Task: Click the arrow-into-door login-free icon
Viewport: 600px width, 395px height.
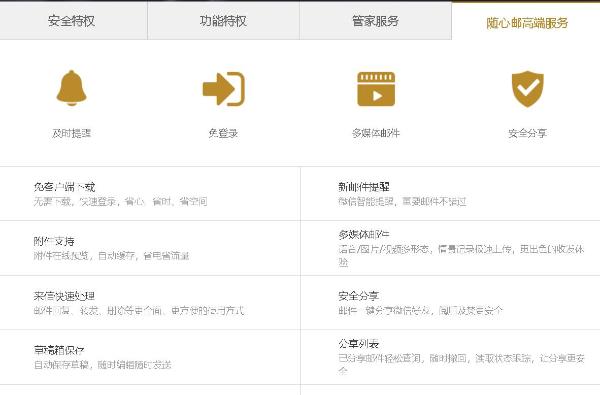Action: pos(223,88)
